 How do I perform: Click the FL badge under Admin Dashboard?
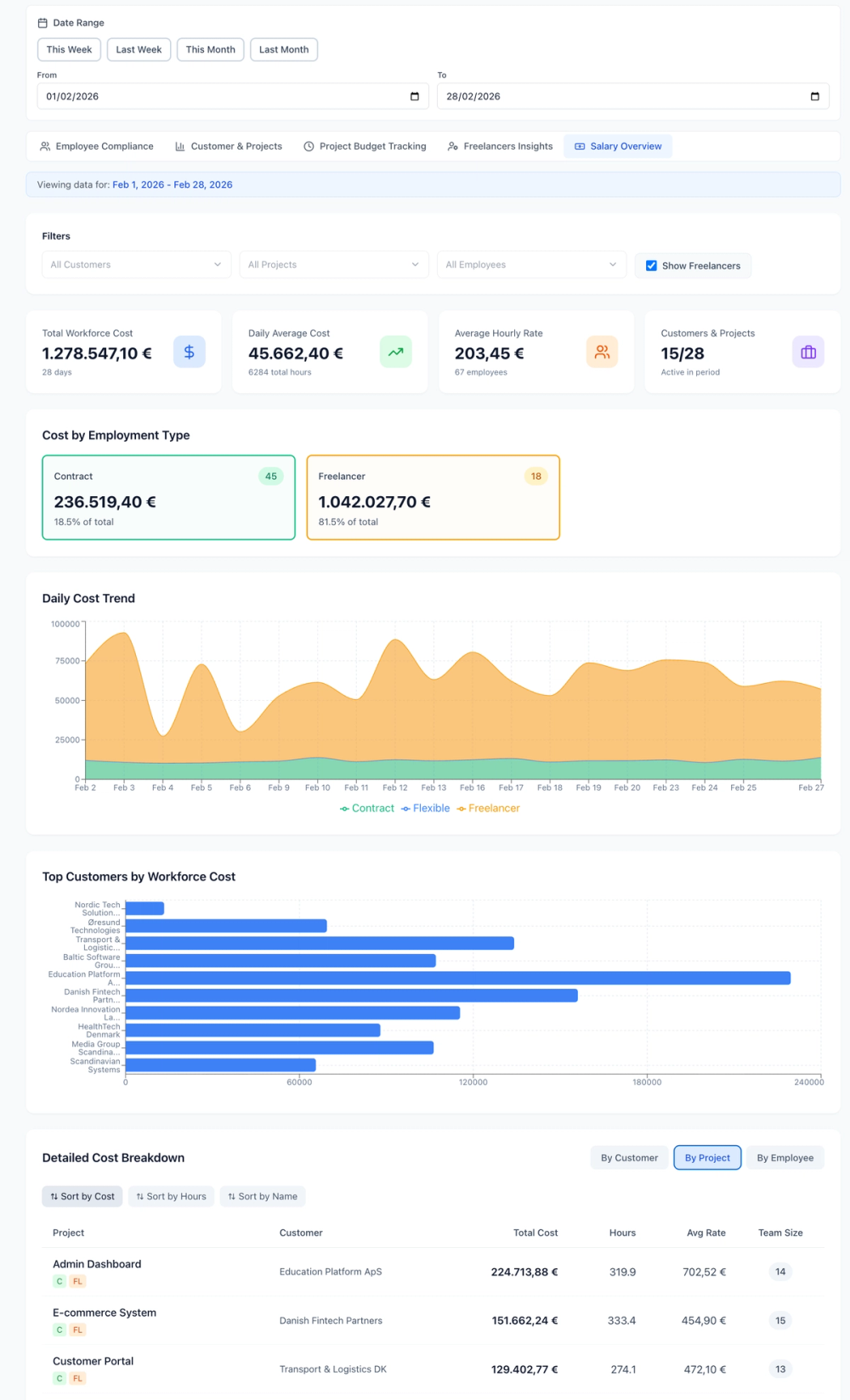77,1281
